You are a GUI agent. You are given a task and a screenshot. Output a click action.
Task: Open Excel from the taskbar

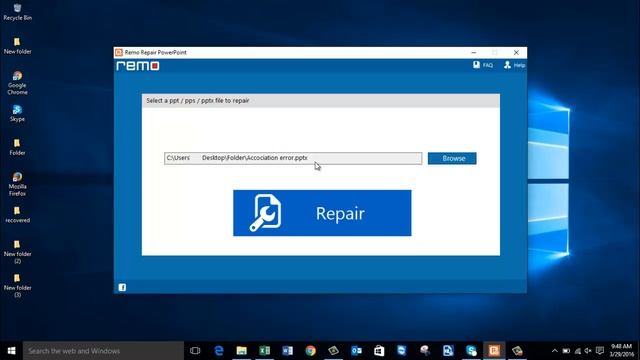264,351
